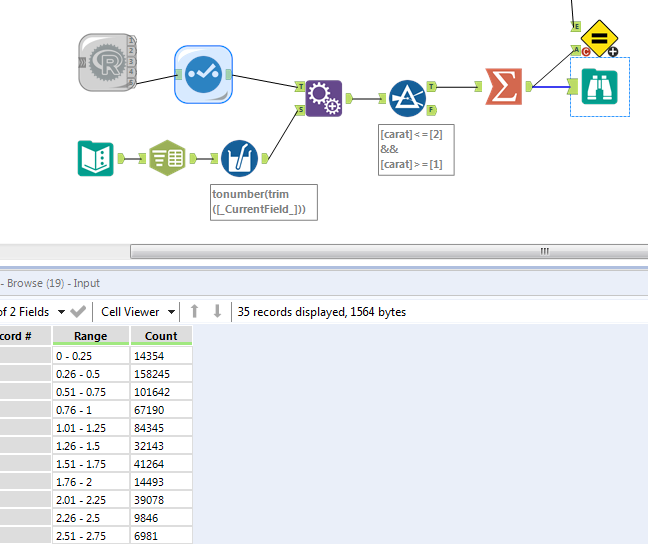
Task: Click the Dynamic Rename S input anchor
Action: pos(300,110)
